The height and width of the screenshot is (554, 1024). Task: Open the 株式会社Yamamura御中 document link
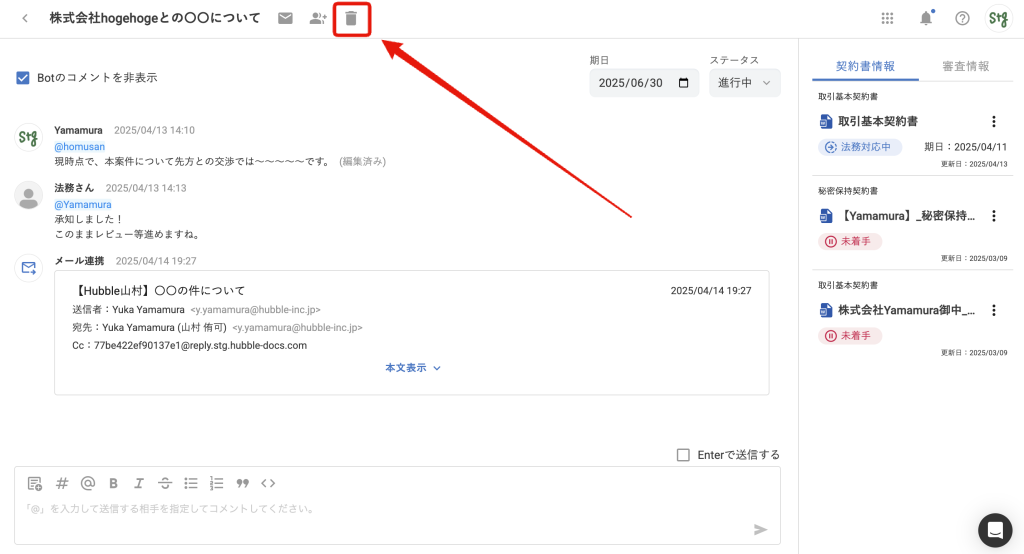[907, 310]
